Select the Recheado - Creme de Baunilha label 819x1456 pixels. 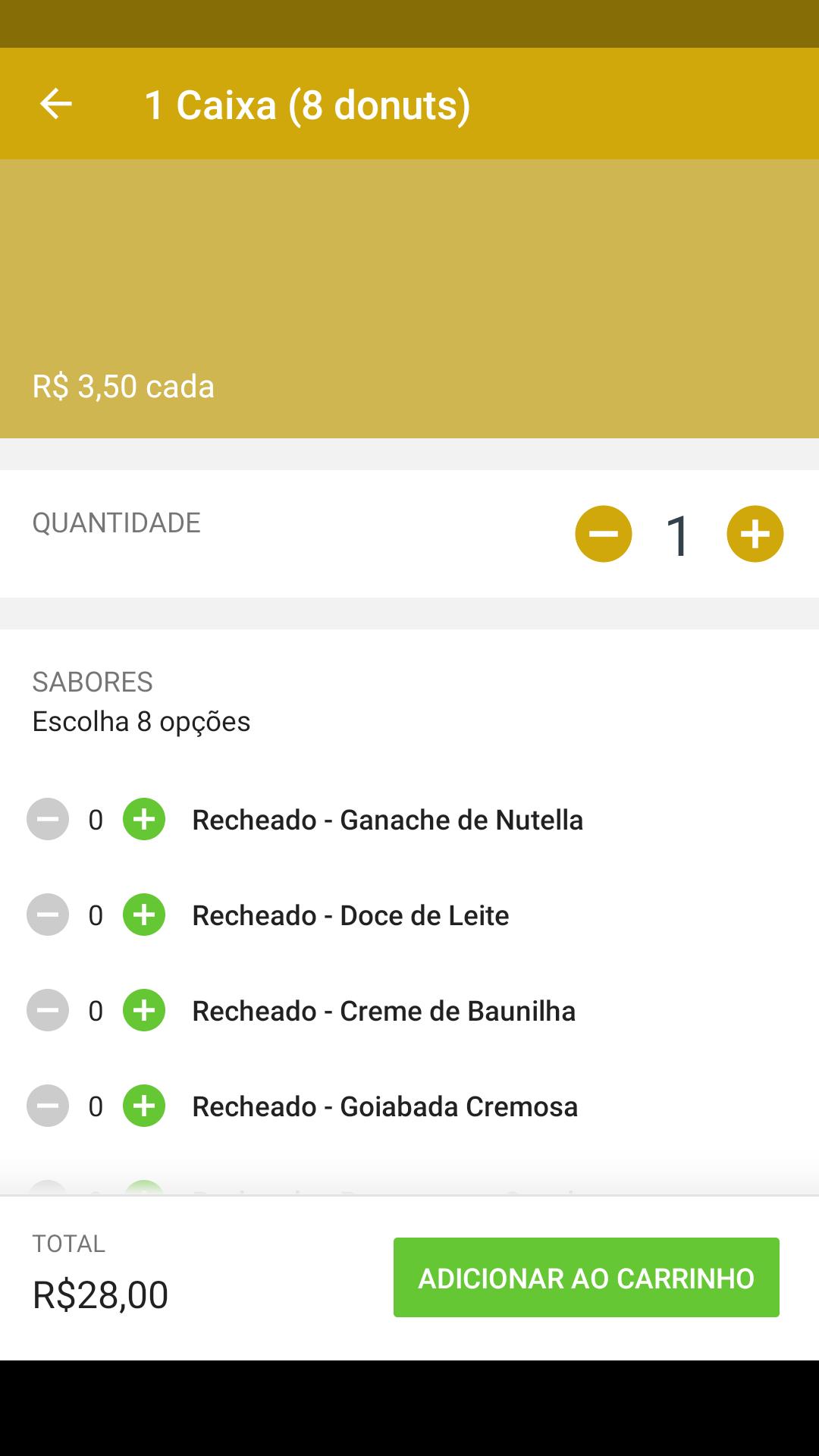(x=384, y=1011)
